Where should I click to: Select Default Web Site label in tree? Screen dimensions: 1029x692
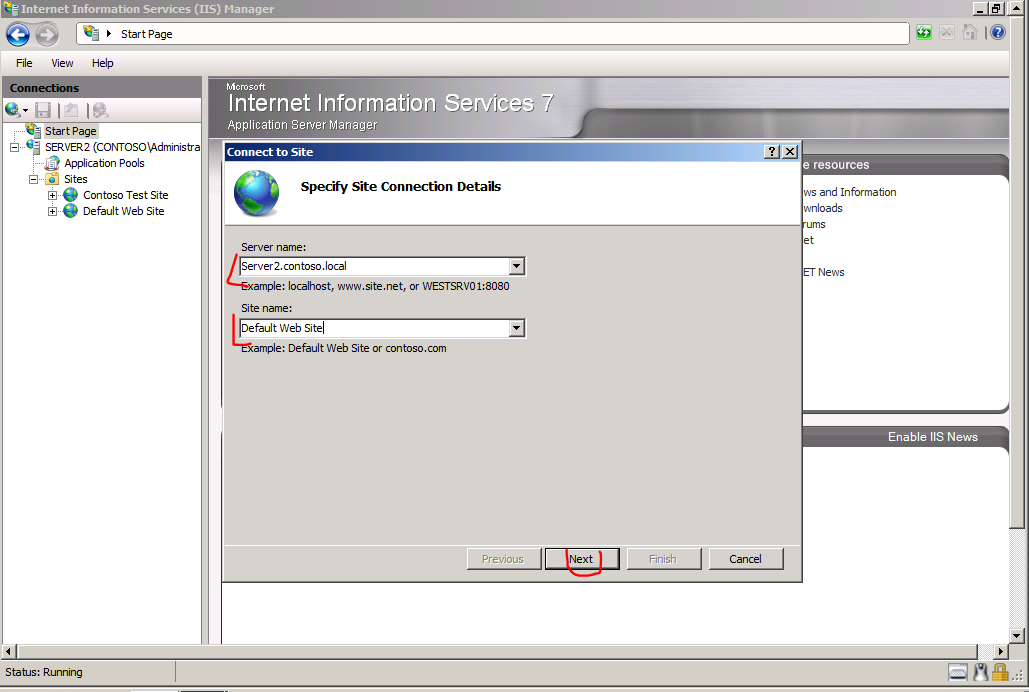tap(123, 211)
